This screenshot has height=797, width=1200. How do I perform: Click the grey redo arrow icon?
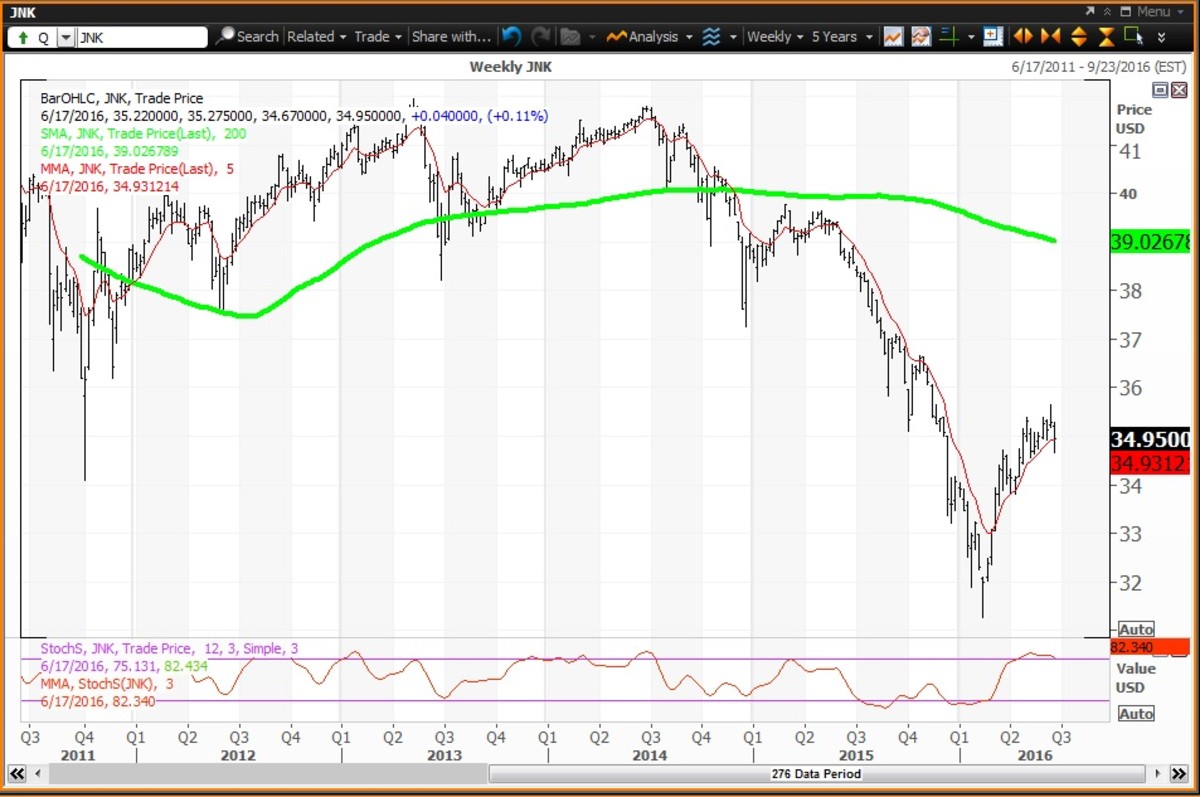point(541,37)
